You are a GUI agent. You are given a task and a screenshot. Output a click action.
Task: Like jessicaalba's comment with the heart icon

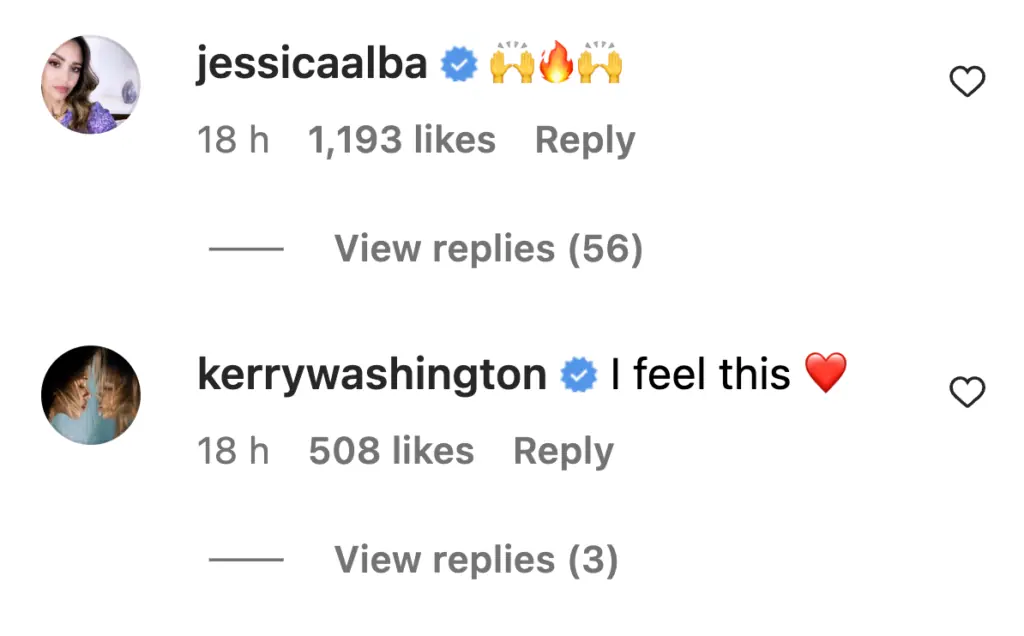967,82
